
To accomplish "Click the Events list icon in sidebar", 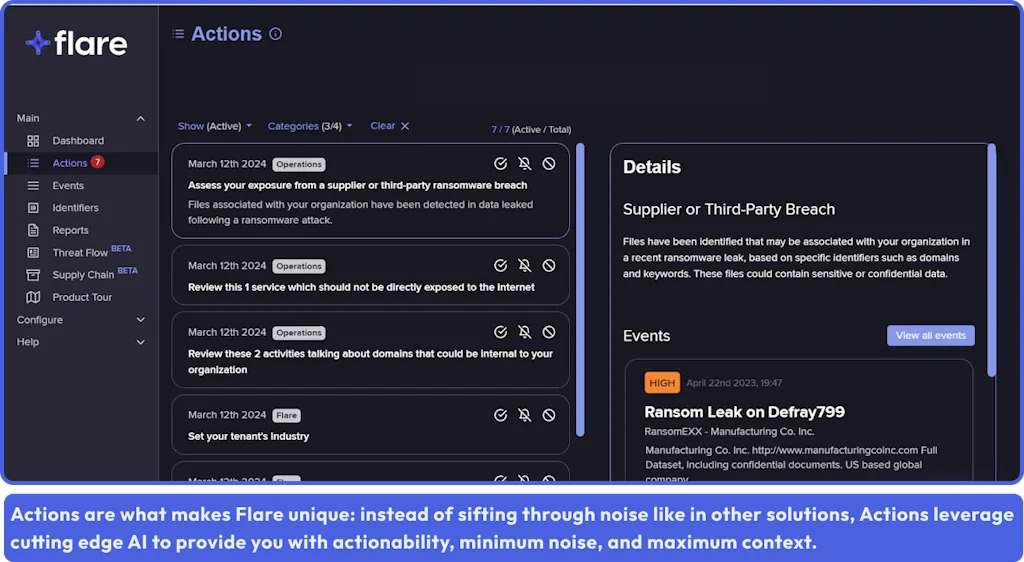I will click(x=33, y=185).
